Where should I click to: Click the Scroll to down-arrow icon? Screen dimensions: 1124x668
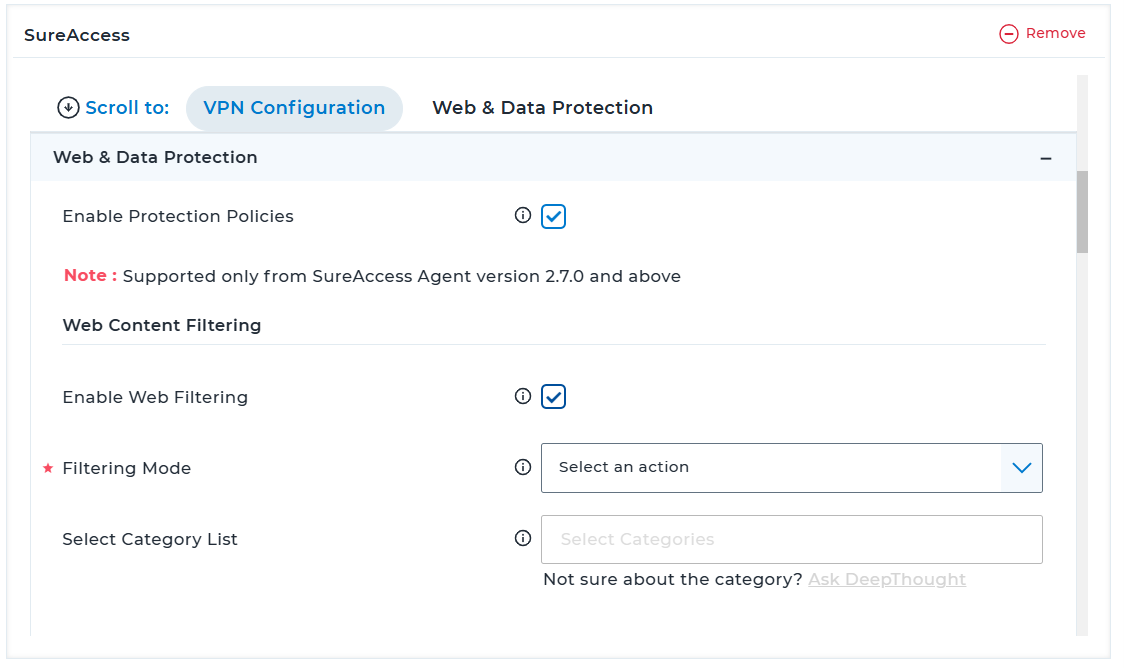[x=68, y=108]
